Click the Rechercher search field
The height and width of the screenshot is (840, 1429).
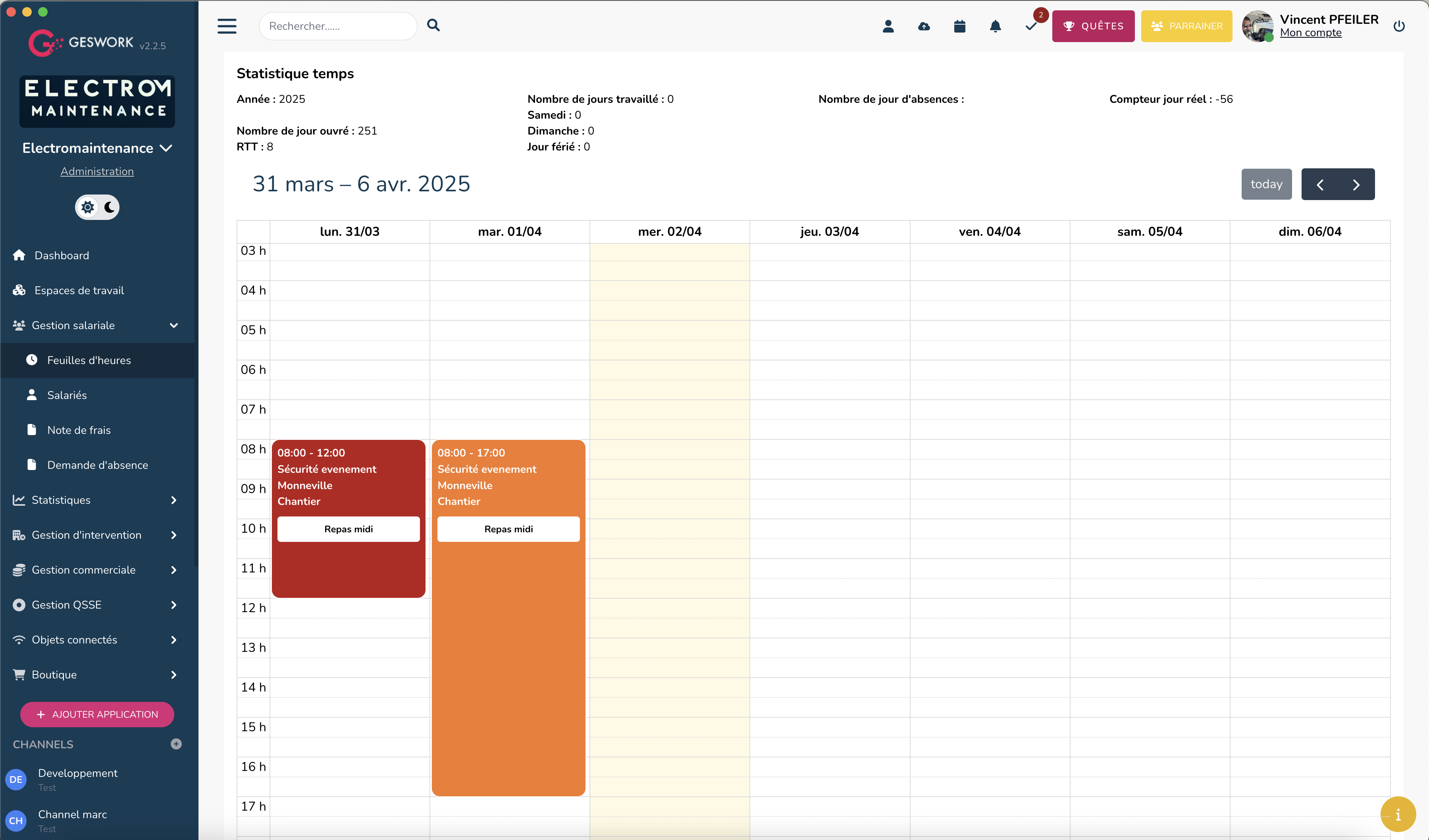point(337,26)
